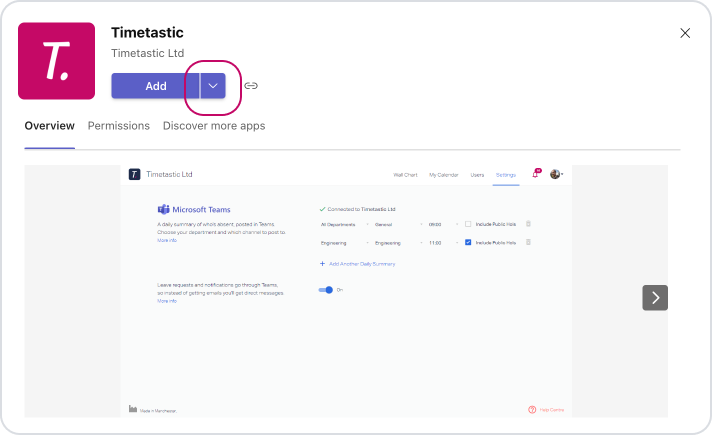Screen dimensions: 712x435
Task: Switch to the Overview tab
Action: tap(49, 126)
